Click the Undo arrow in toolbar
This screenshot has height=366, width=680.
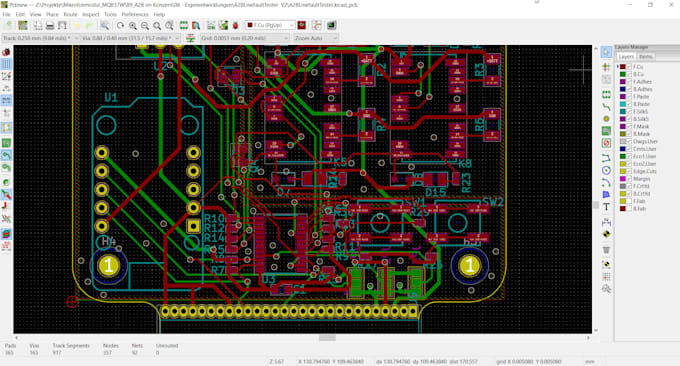click(77, 26)
